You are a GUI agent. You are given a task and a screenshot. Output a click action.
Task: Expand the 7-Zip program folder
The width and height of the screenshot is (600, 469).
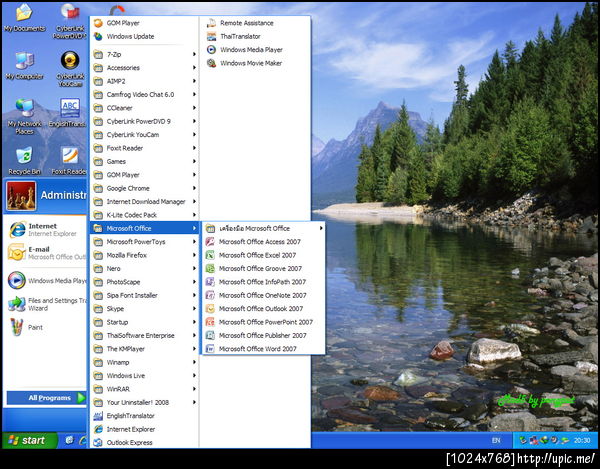(x=145, y=54)
